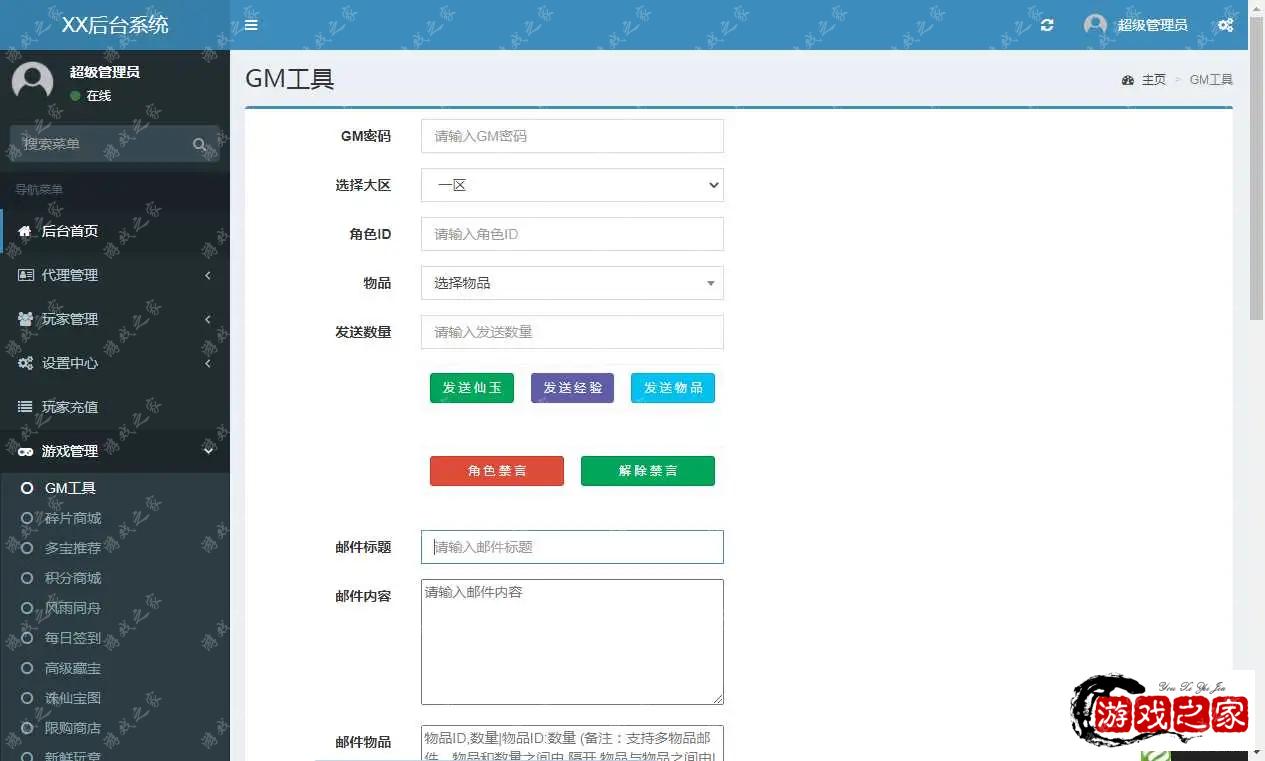The height and width of the screenshot is (761, 1265).
Task: Click the list icon beside 玩家充值
Action: click(x=26, y=407)
